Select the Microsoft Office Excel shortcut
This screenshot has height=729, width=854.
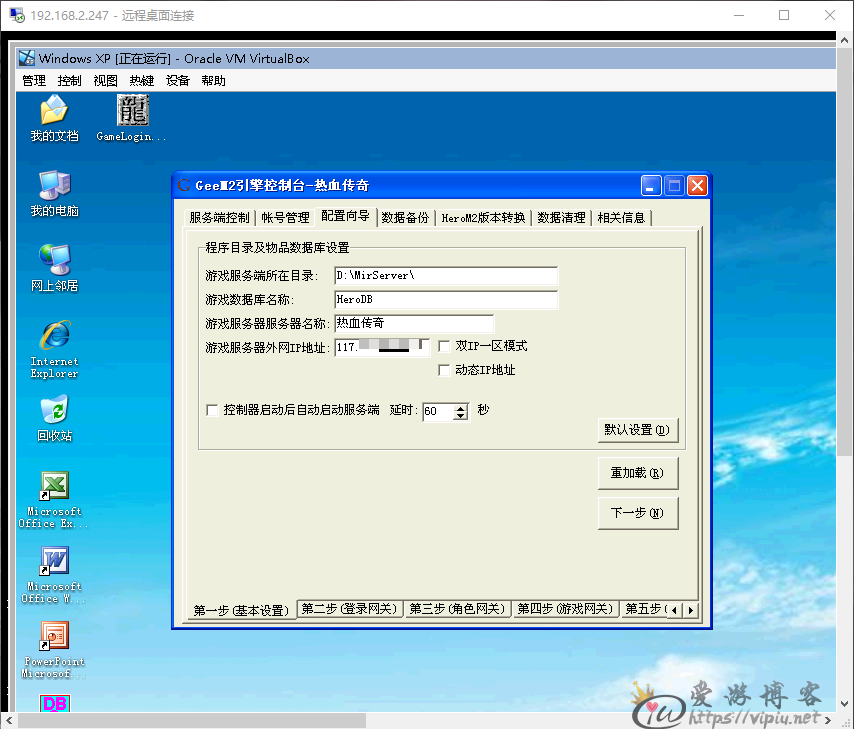[x=54, y=500]
